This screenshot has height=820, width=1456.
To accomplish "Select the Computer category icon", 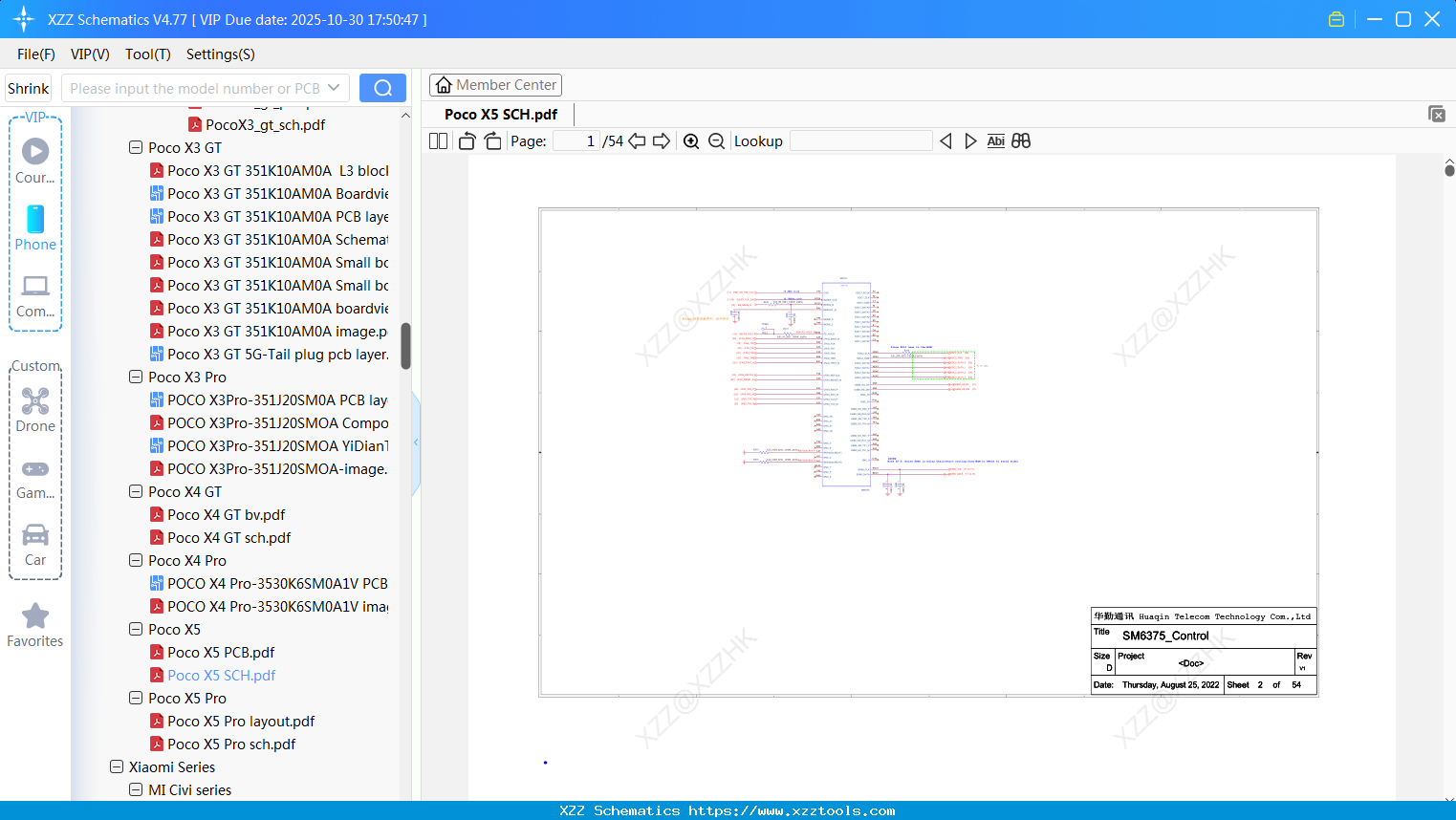I will tap(35, 296).
